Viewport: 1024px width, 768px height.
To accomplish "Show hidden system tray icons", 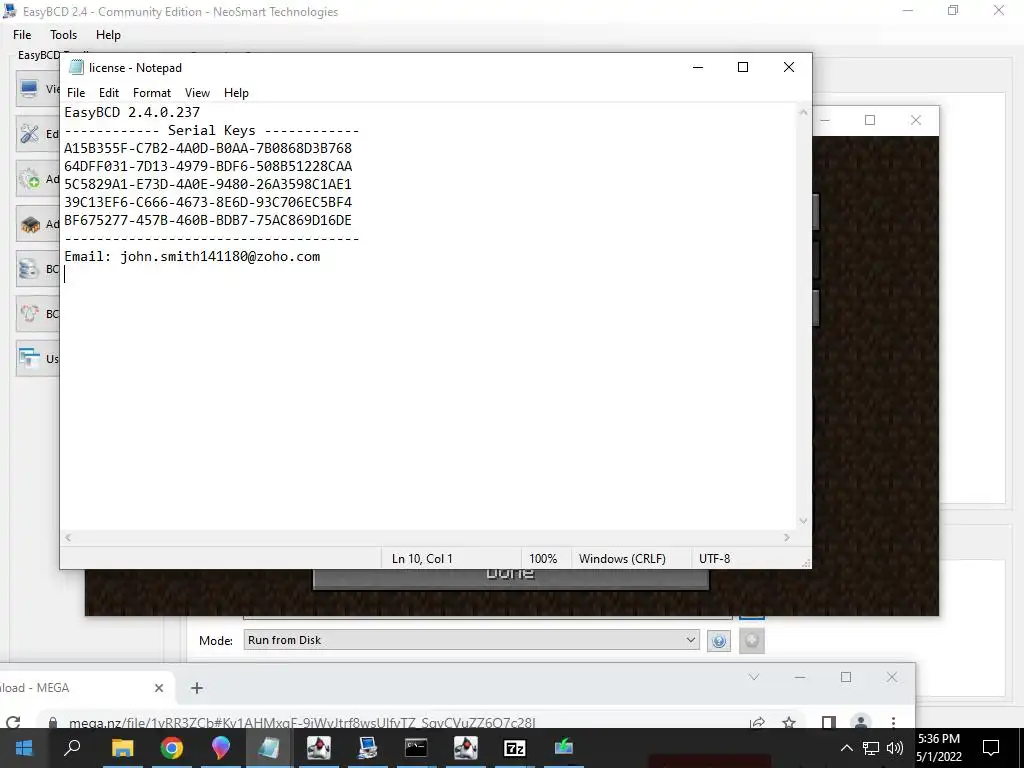I will click(x=846, y=748).
